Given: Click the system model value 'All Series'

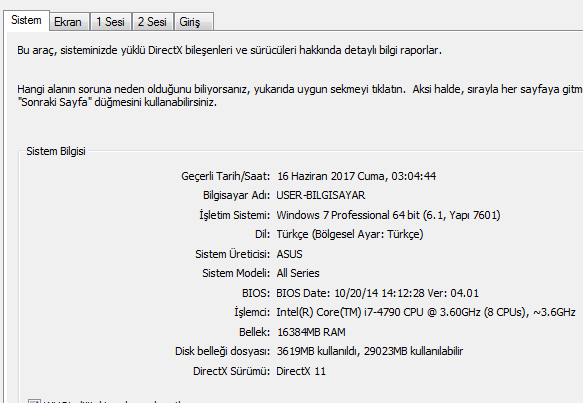Looking at the screenshot, I should point(298,273).
